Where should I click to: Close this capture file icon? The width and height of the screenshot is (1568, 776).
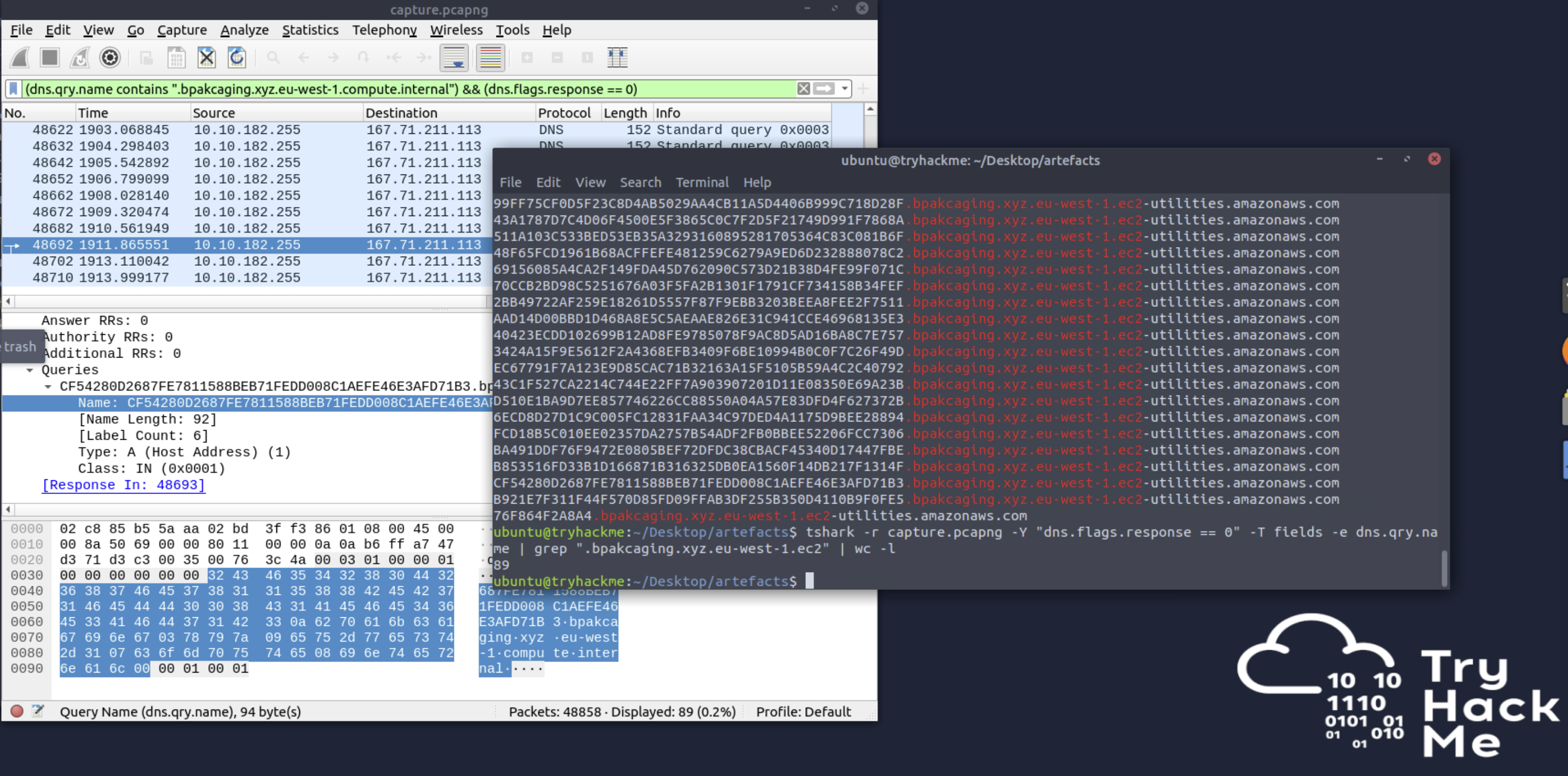(207, 58)
